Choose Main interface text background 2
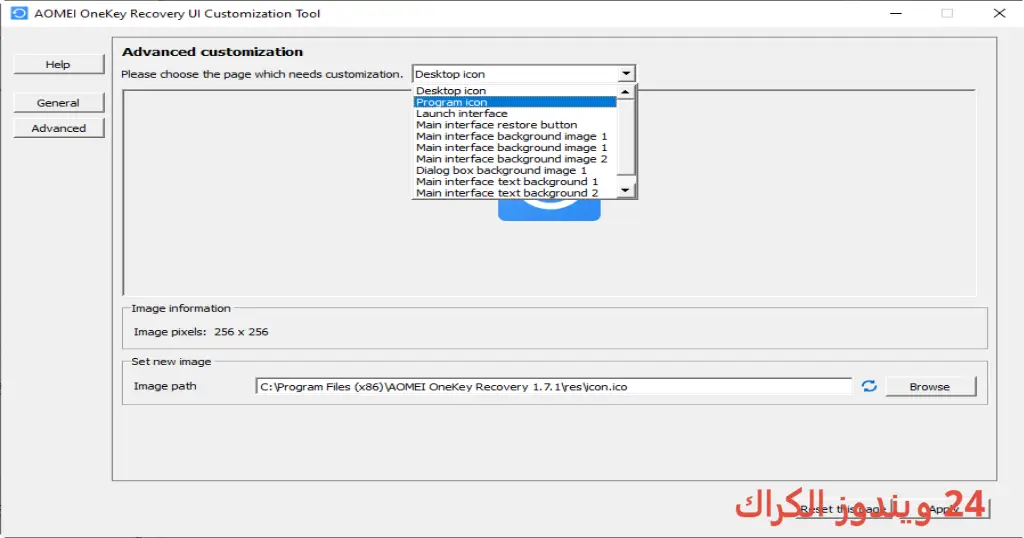 click(x=515, y=193)
